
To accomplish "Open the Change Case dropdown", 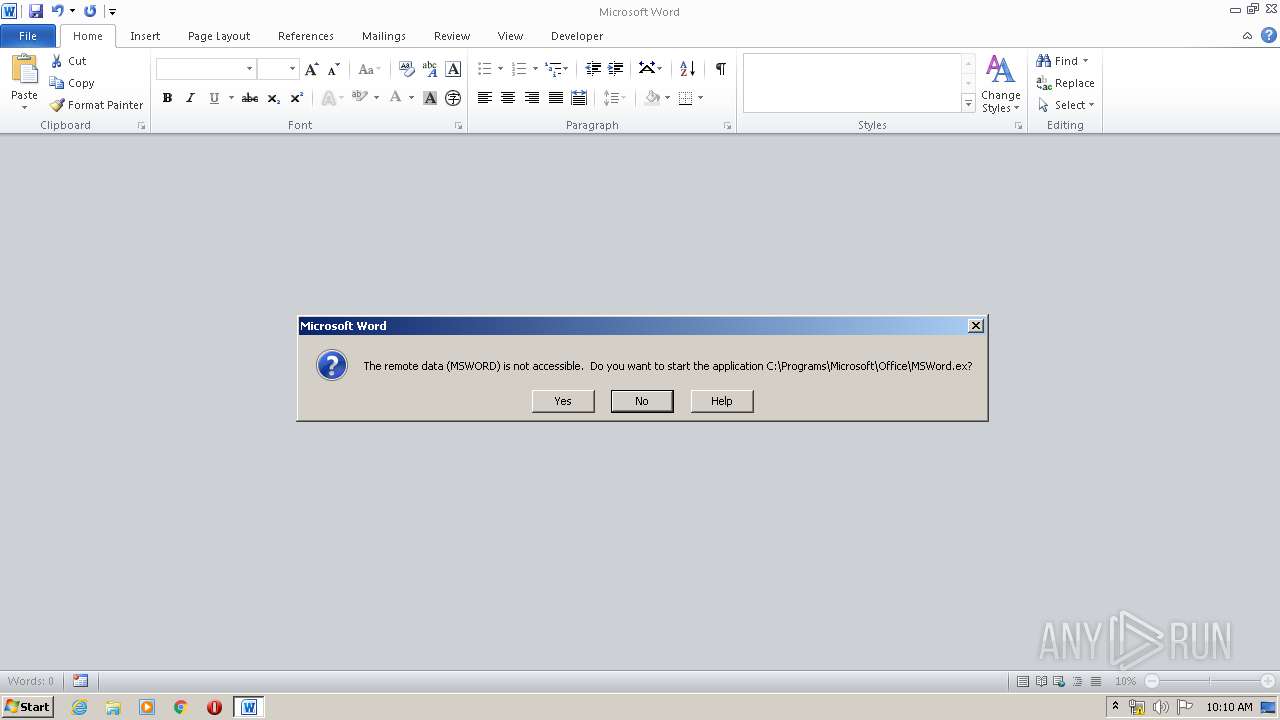I will click(x=369, y=69).
